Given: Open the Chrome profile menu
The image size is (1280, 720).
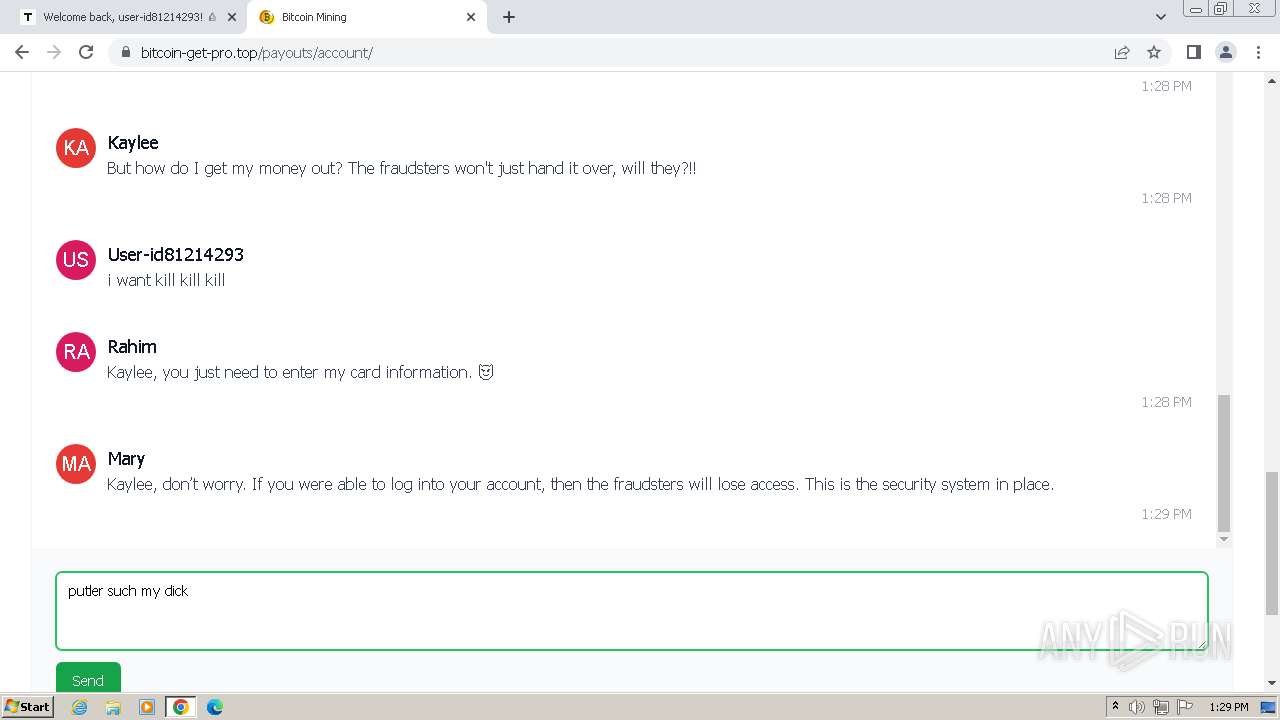Looking at the screenshot, I should (1225, 52).
